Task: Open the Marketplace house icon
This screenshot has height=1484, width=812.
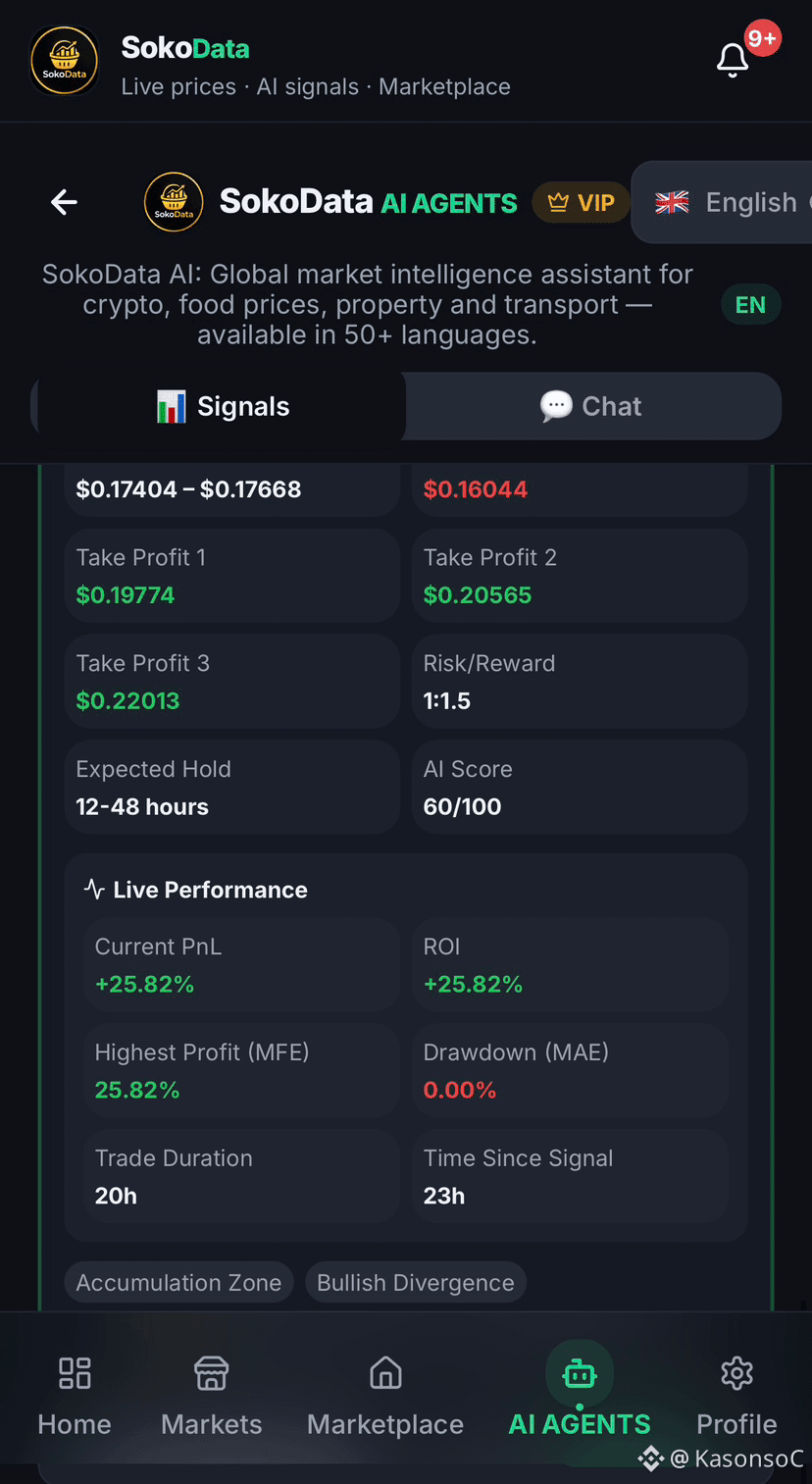Action: click(x=385, y=1373)
